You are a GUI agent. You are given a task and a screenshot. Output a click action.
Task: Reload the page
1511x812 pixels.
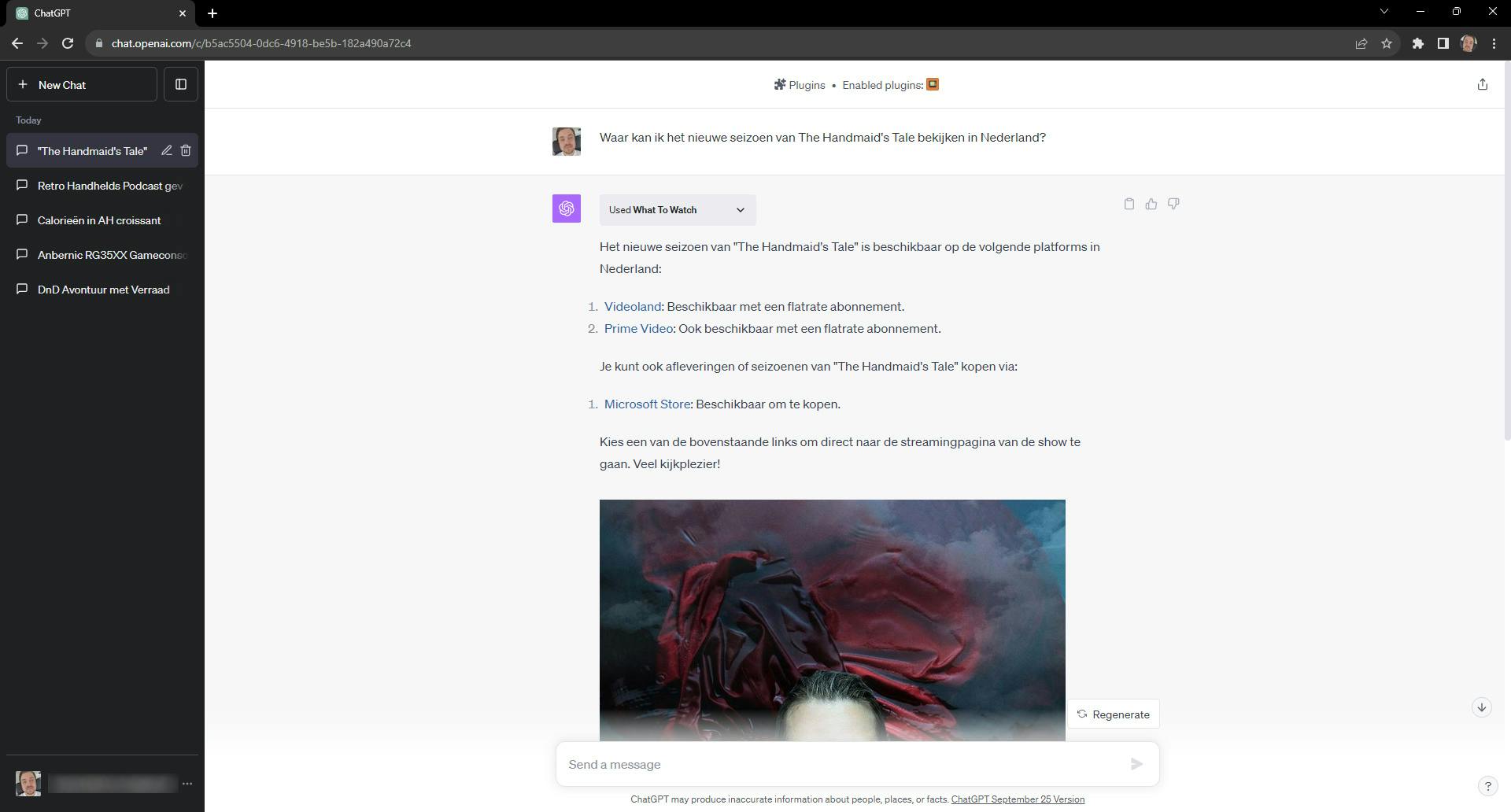68,43
